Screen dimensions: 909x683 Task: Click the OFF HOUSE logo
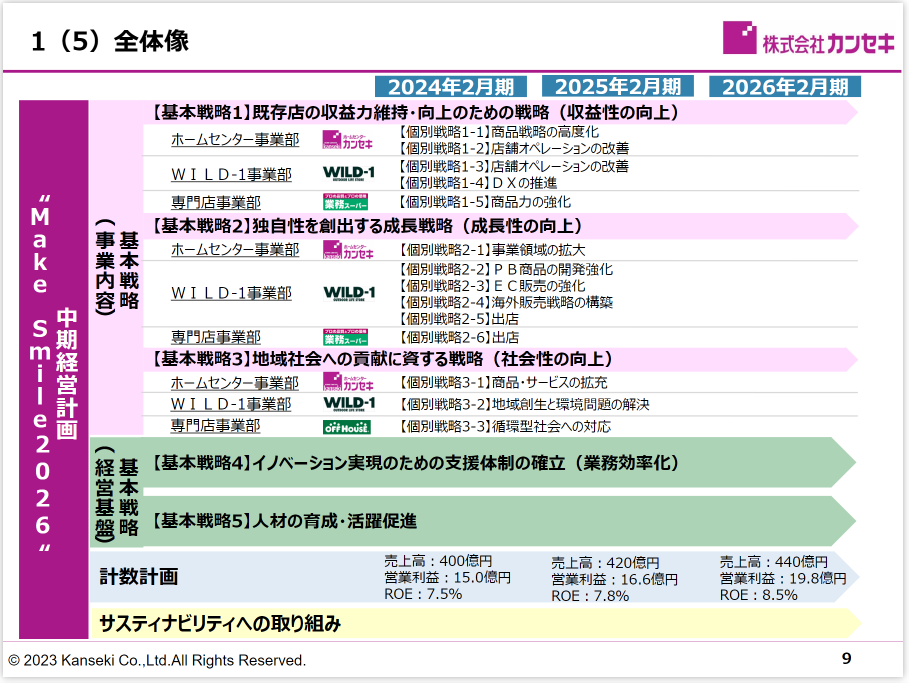point(346,427)
